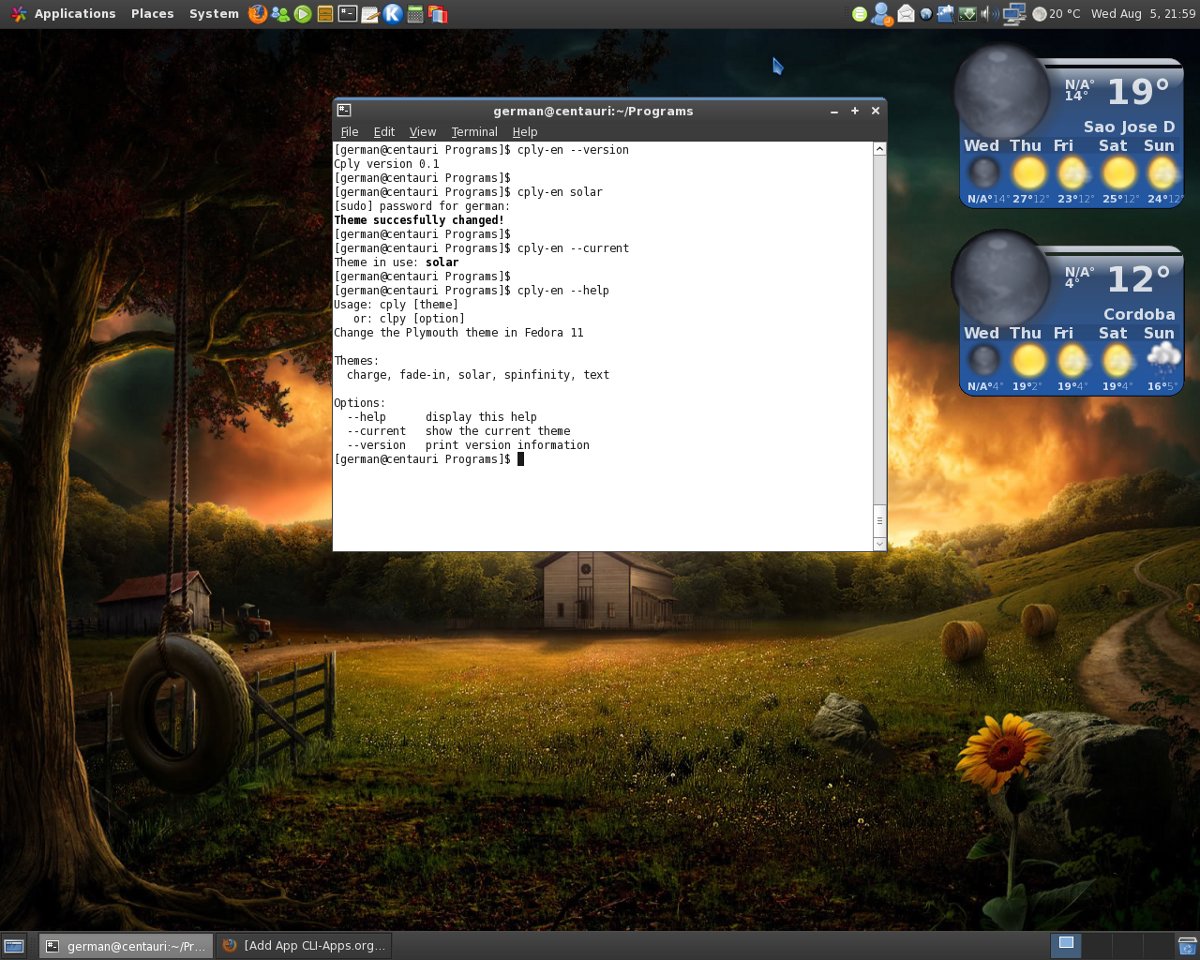Click 12° temperature in Cordoba widget
This screenshot has width=1200, height=960.
pyautogui.click(x=1138, y=279)
